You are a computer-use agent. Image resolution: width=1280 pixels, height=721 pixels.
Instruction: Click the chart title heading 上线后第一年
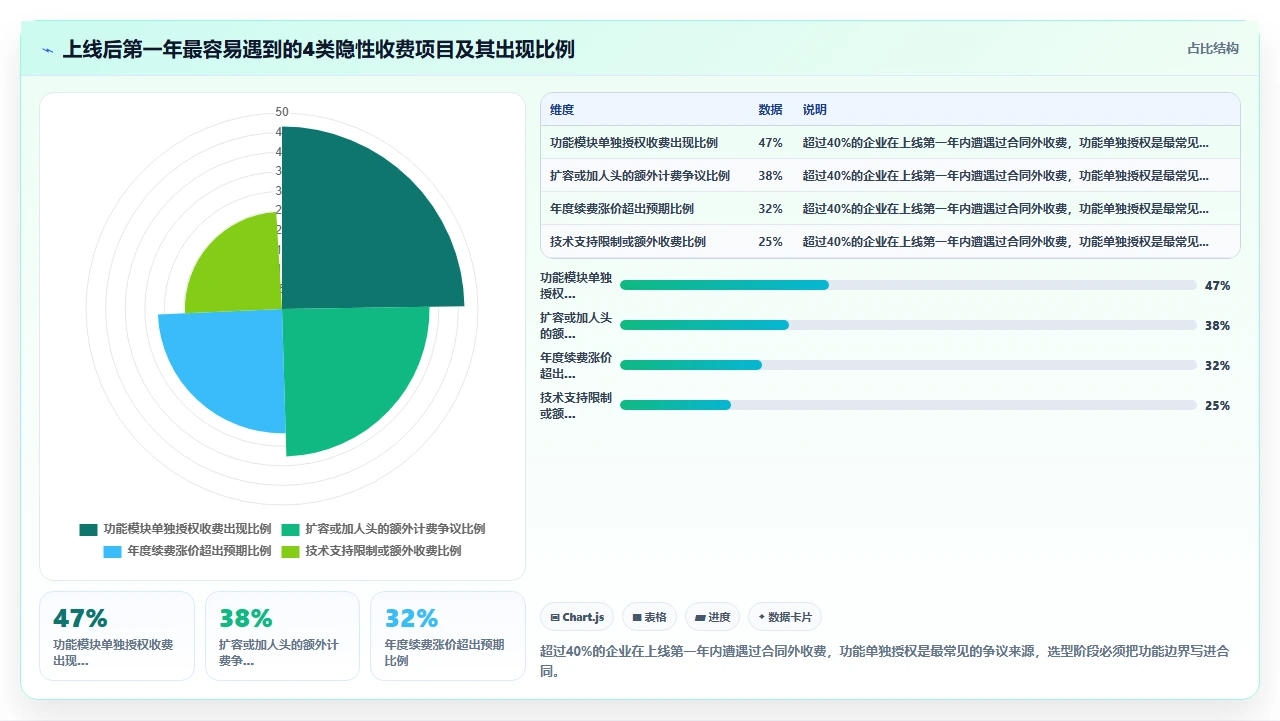(319, 49)
